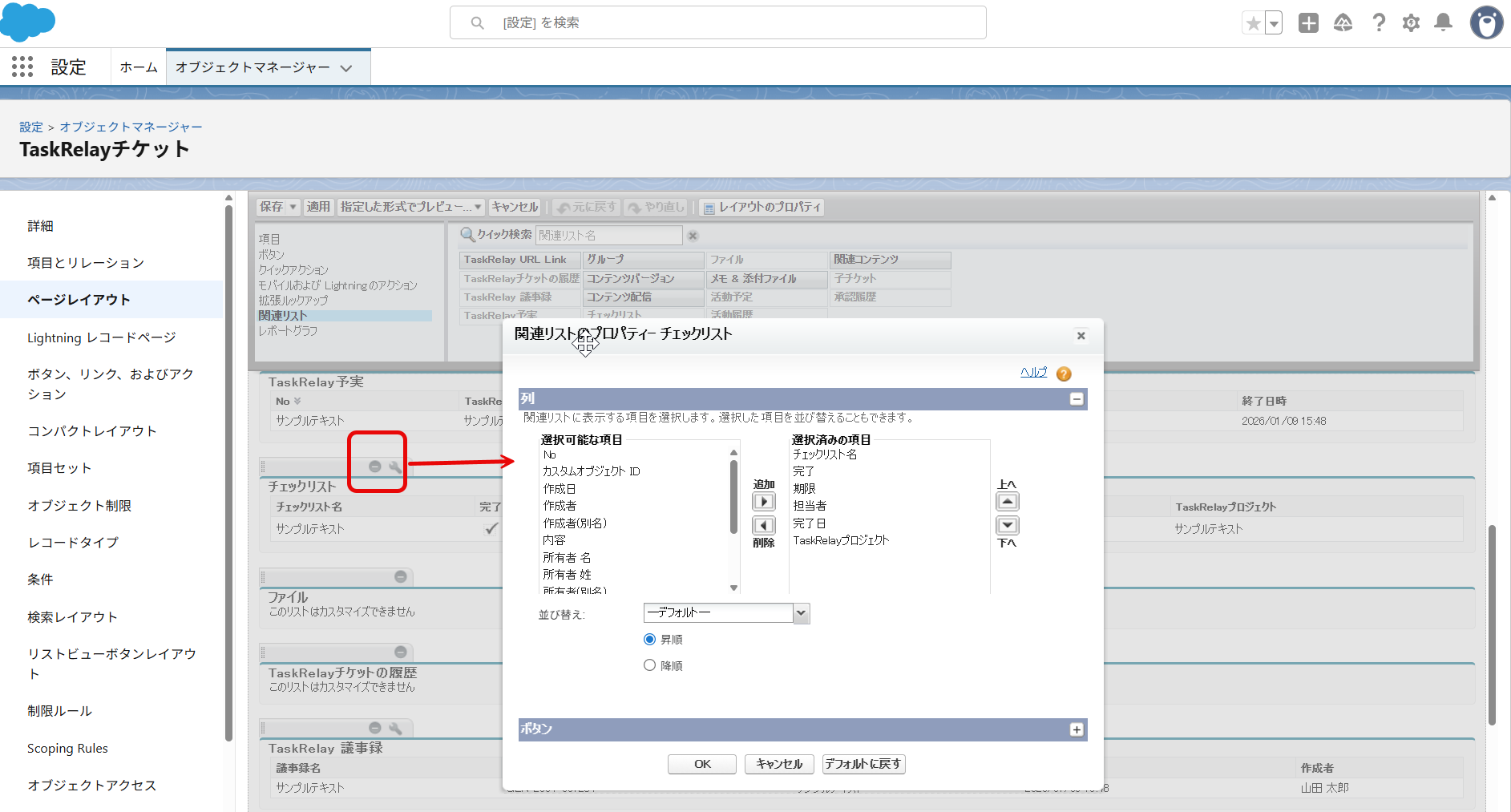Choose クイックアクション palette category

pos(293,270)
